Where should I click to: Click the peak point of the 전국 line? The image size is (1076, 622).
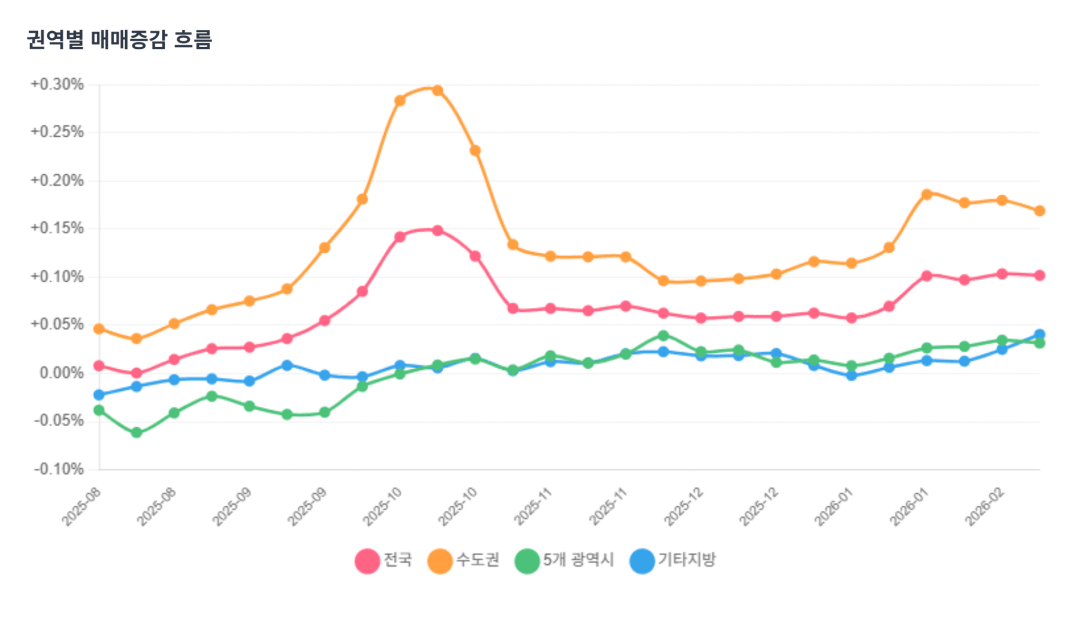point(437,230)
